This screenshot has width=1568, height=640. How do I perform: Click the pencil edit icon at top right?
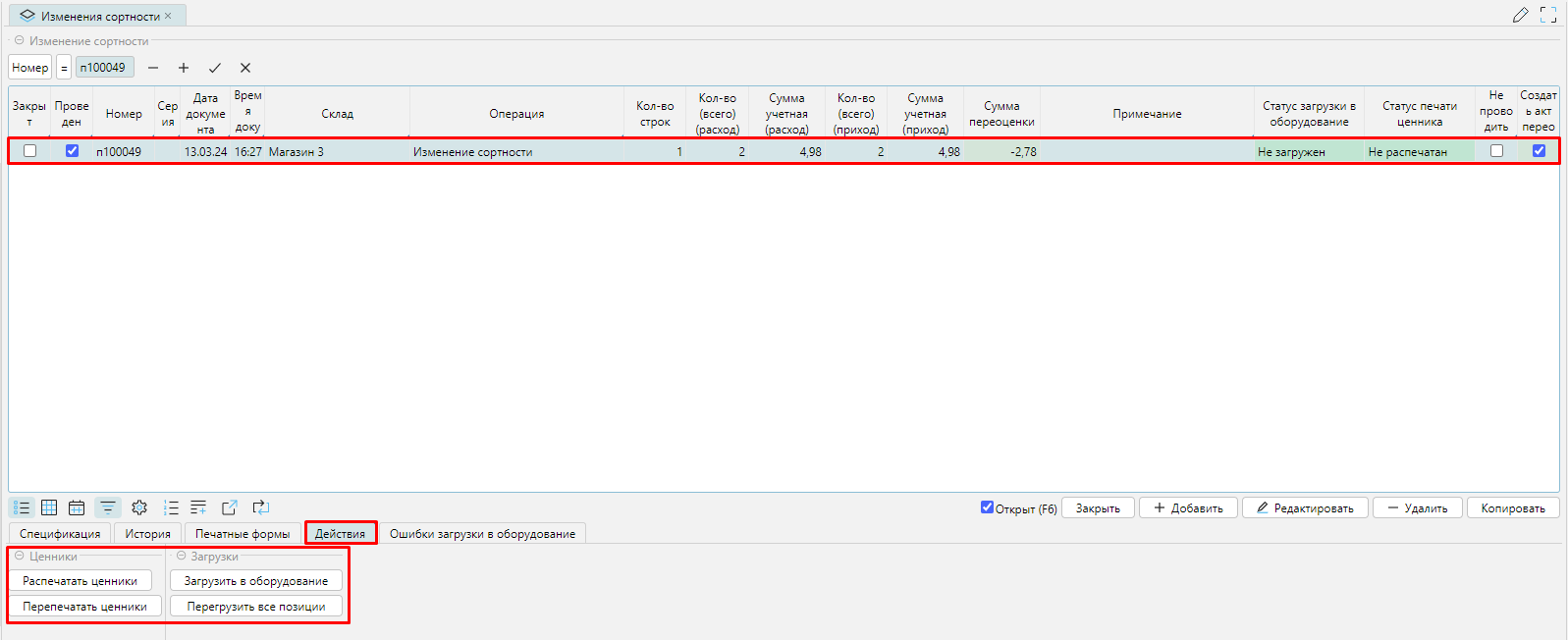[1520, 15]
